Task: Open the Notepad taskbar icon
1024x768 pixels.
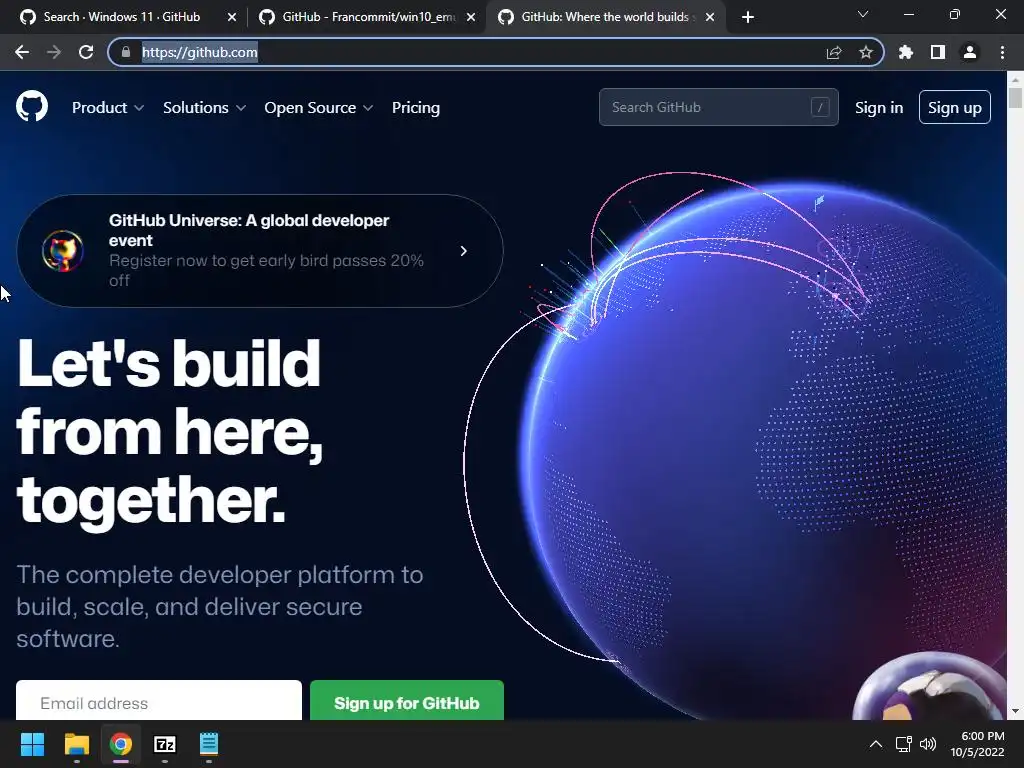Action: click(208, 744)
